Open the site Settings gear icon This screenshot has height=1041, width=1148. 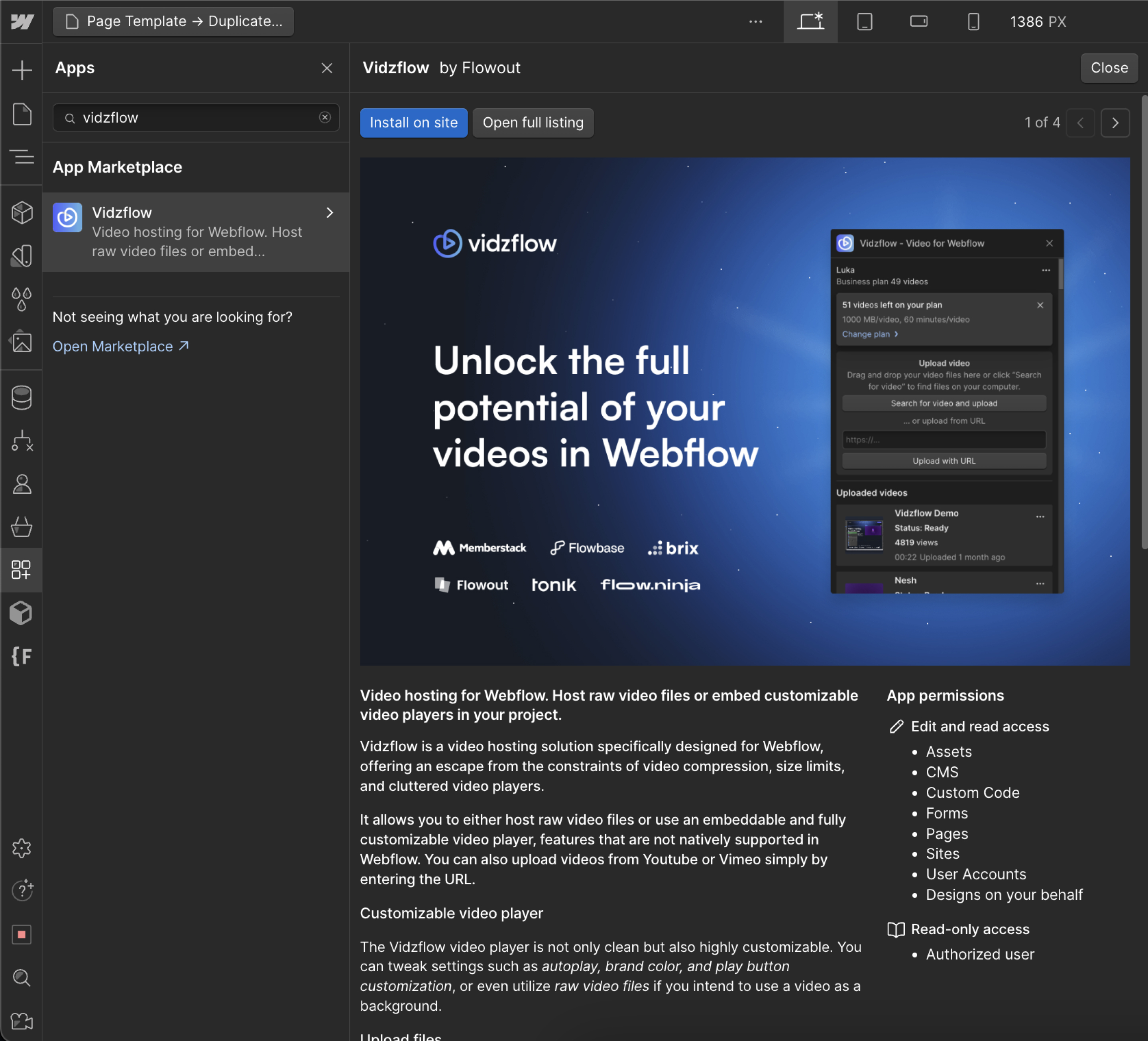22,848
